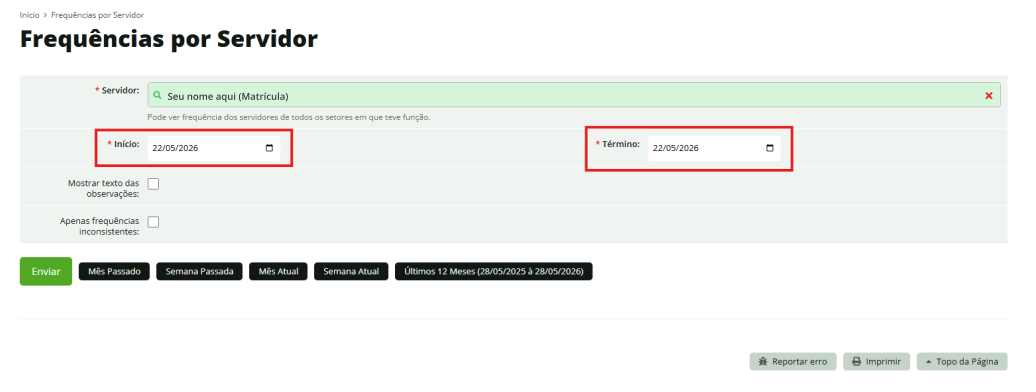Enable Mostrar texto das observações checkbox
Viewport: 1036px width, 392px height.
153,184
